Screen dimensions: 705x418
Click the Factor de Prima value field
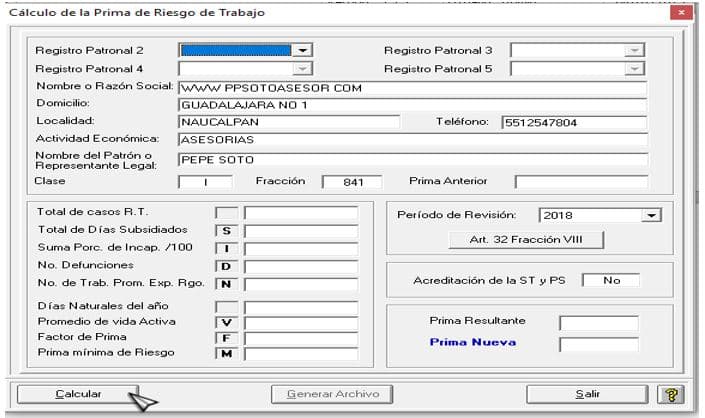(x=301, y=338)
